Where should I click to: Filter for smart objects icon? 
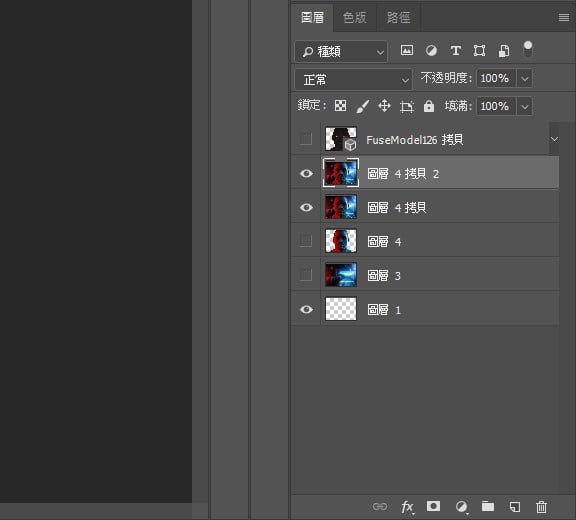pos(504,51)
